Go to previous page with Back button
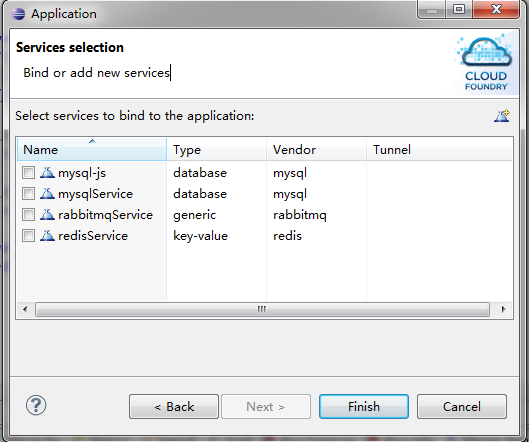This screenshot has height=442, width=529. click(174, 407)
